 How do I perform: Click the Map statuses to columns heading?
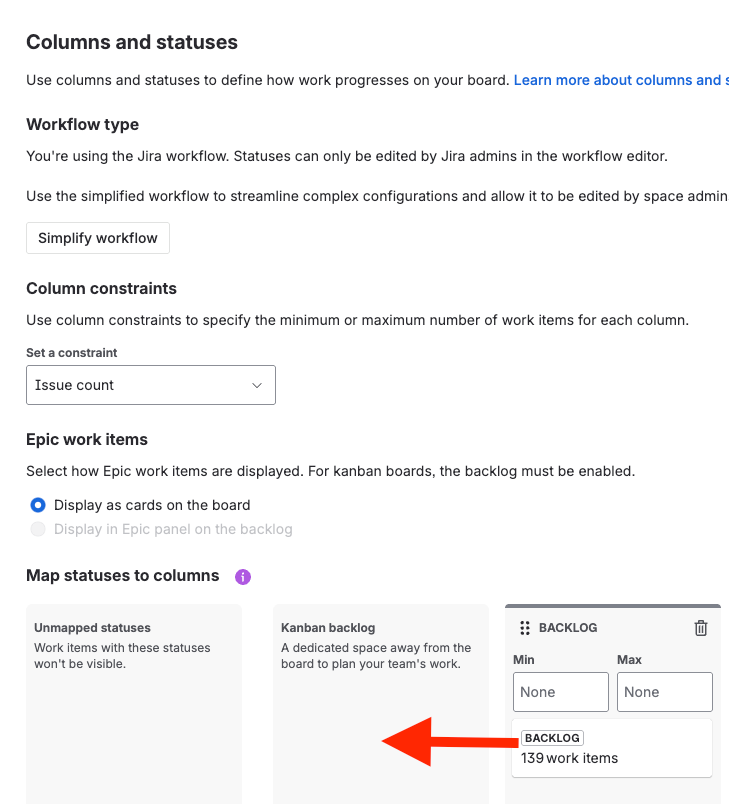(123, 576)
